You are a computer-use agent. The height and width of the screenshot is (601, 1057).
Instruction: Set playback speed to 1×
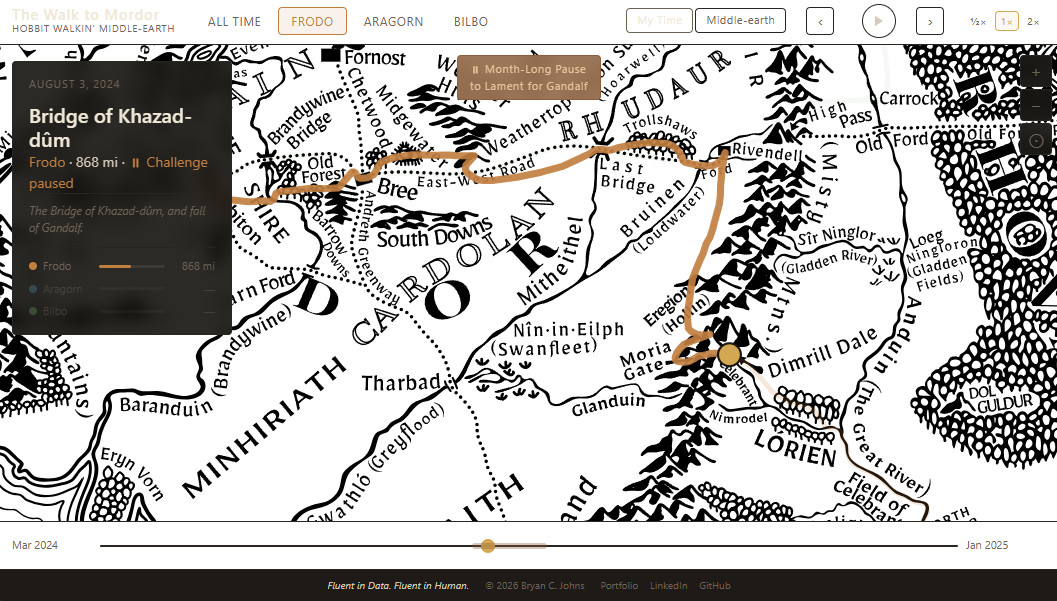tap(1006, 22)
